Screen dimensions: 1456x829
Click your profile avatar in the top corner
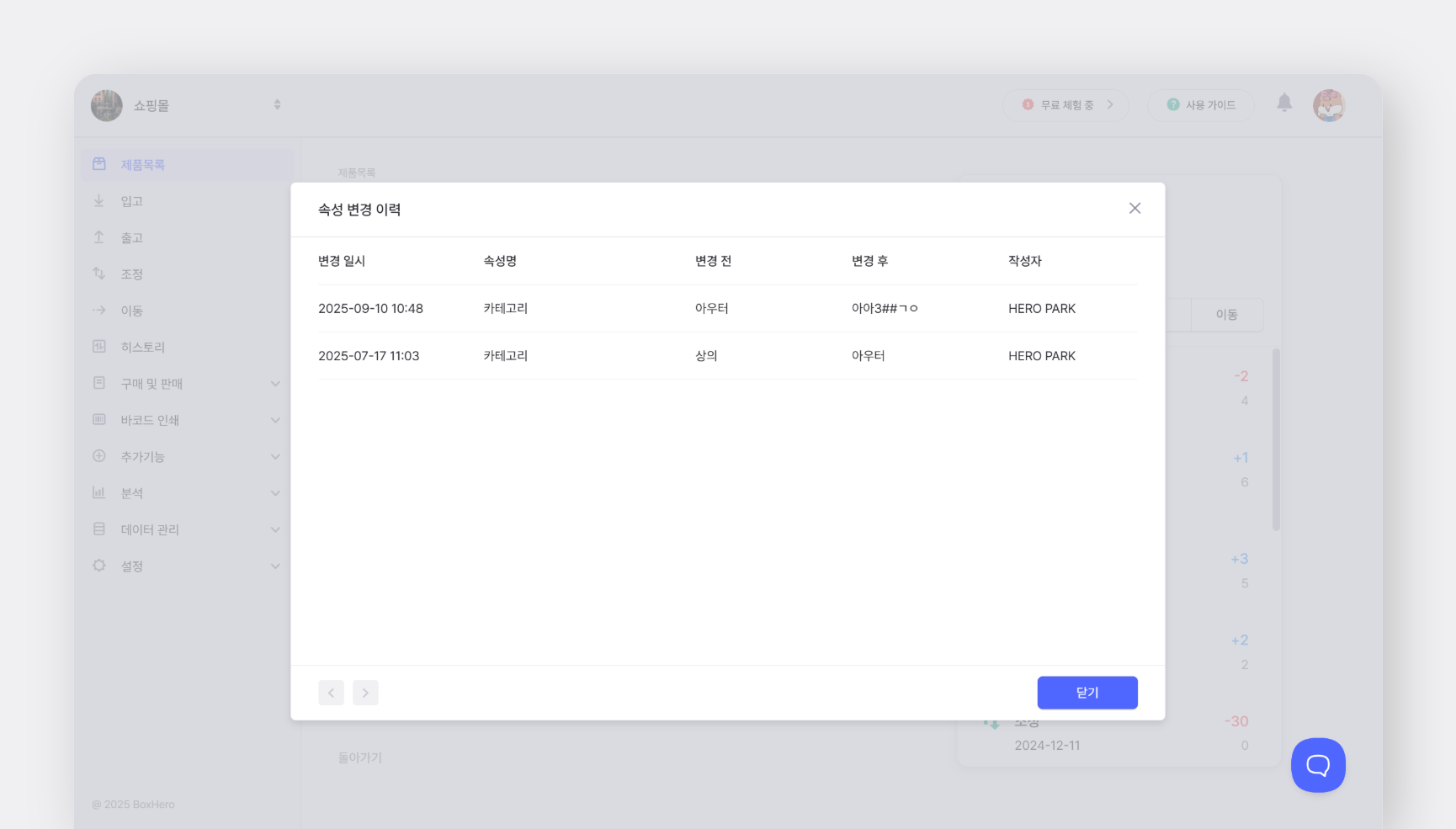coord(1329,104)
